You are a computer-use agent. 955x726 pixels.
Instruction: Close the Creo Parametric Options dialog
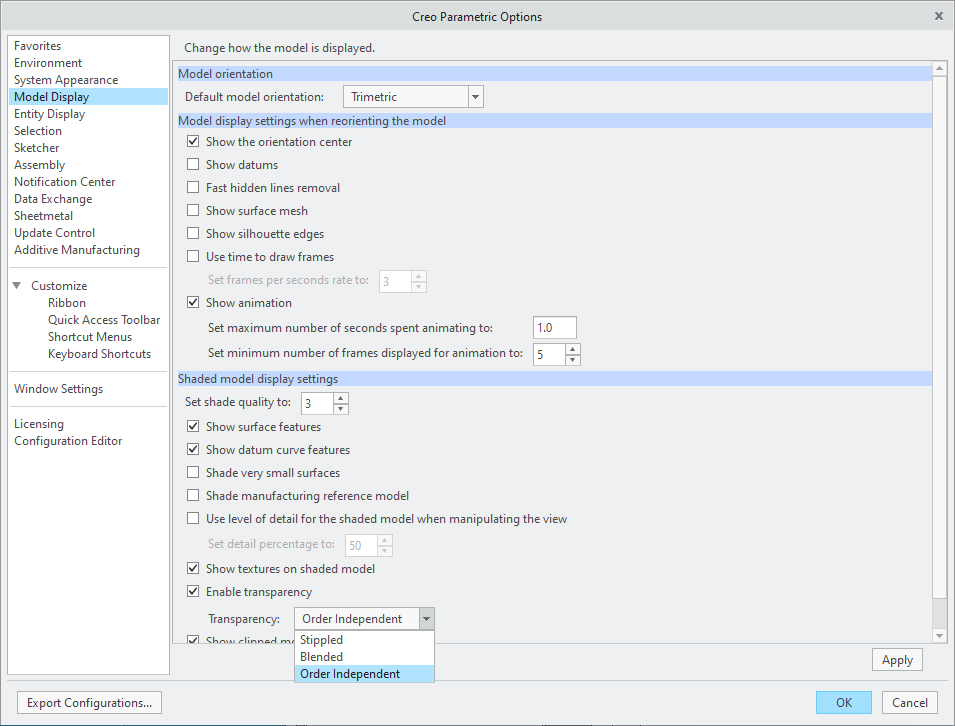[x=938, y=16]
